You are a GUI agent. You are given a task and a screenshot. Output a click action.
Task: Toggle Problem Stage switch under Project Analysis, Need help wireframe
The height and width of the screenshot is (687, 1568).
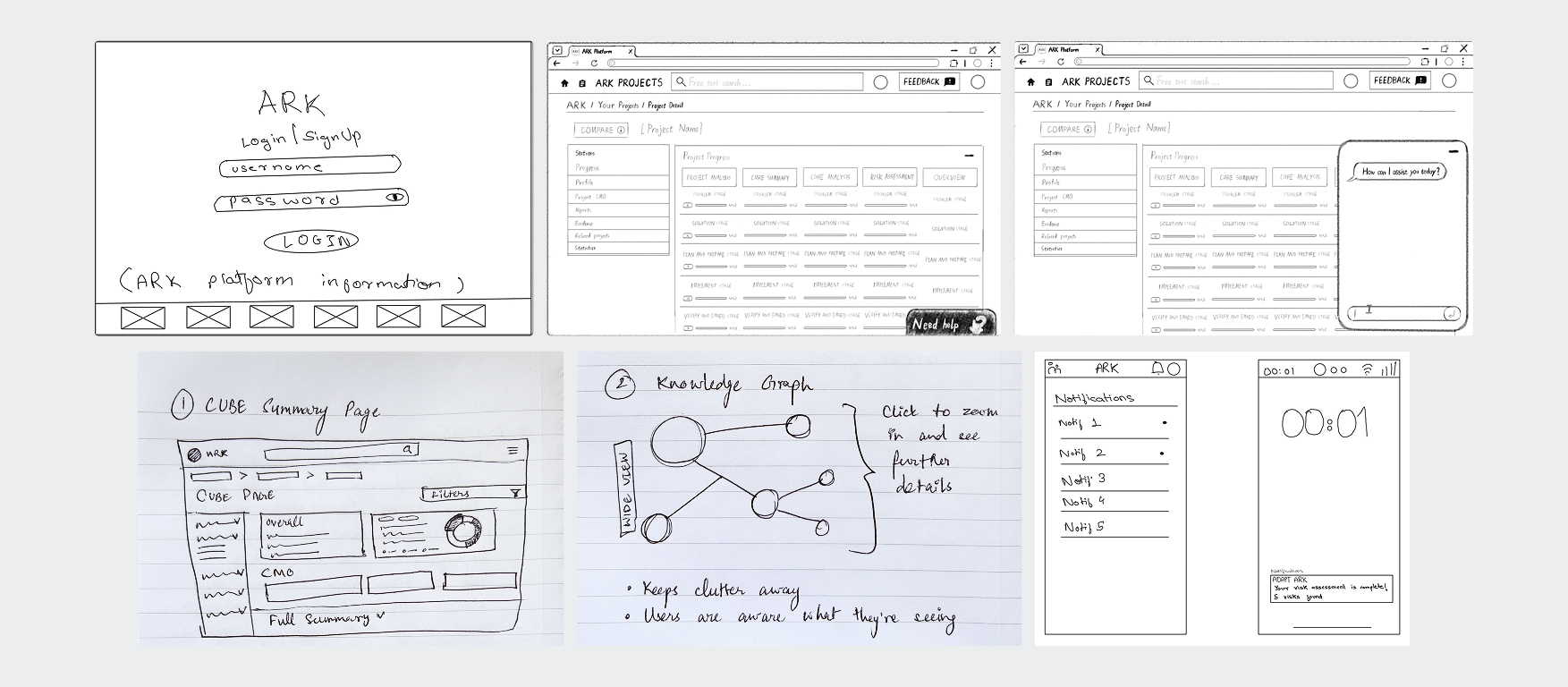688,205
